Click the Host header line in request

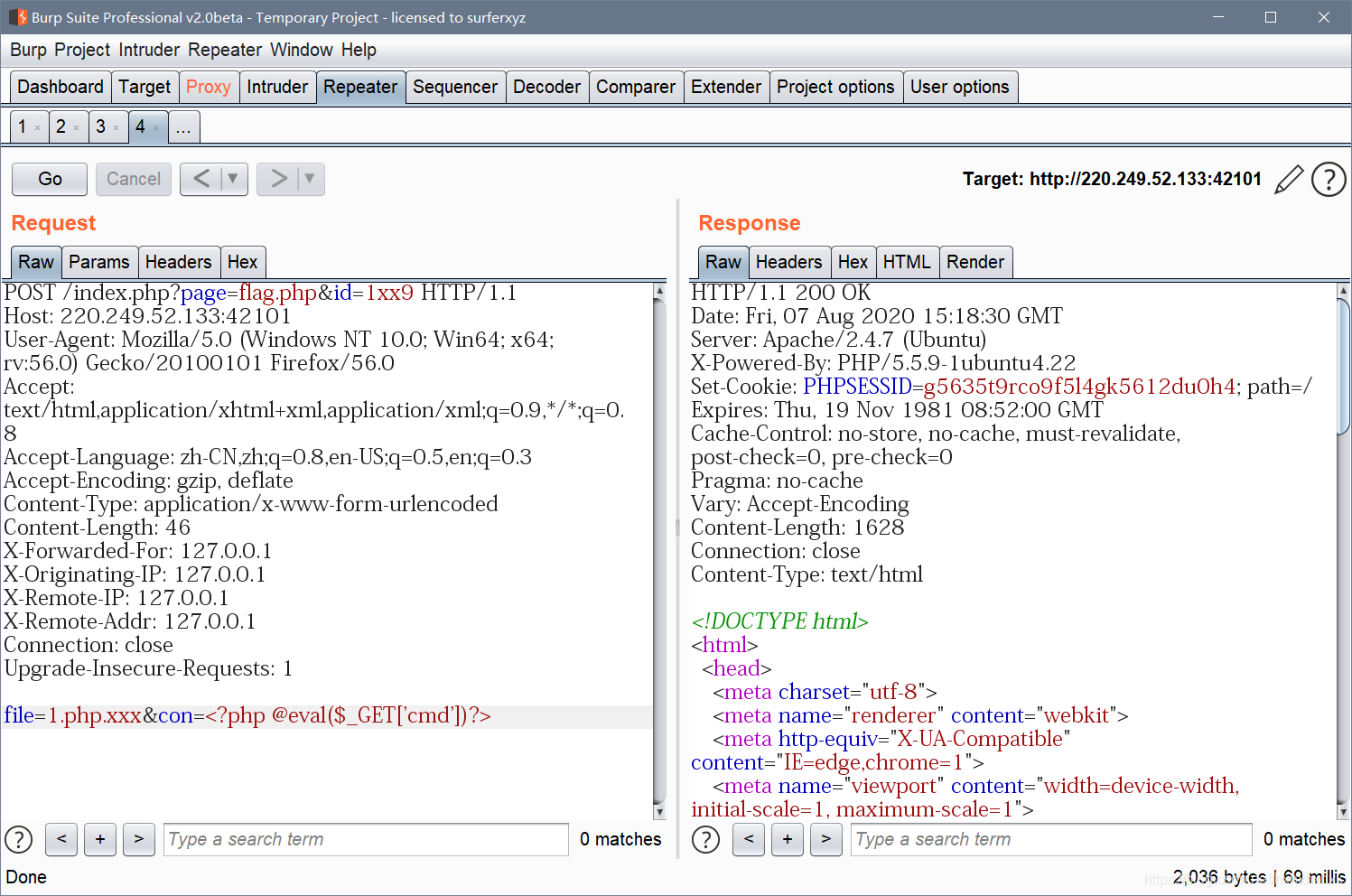click(148, 316)
